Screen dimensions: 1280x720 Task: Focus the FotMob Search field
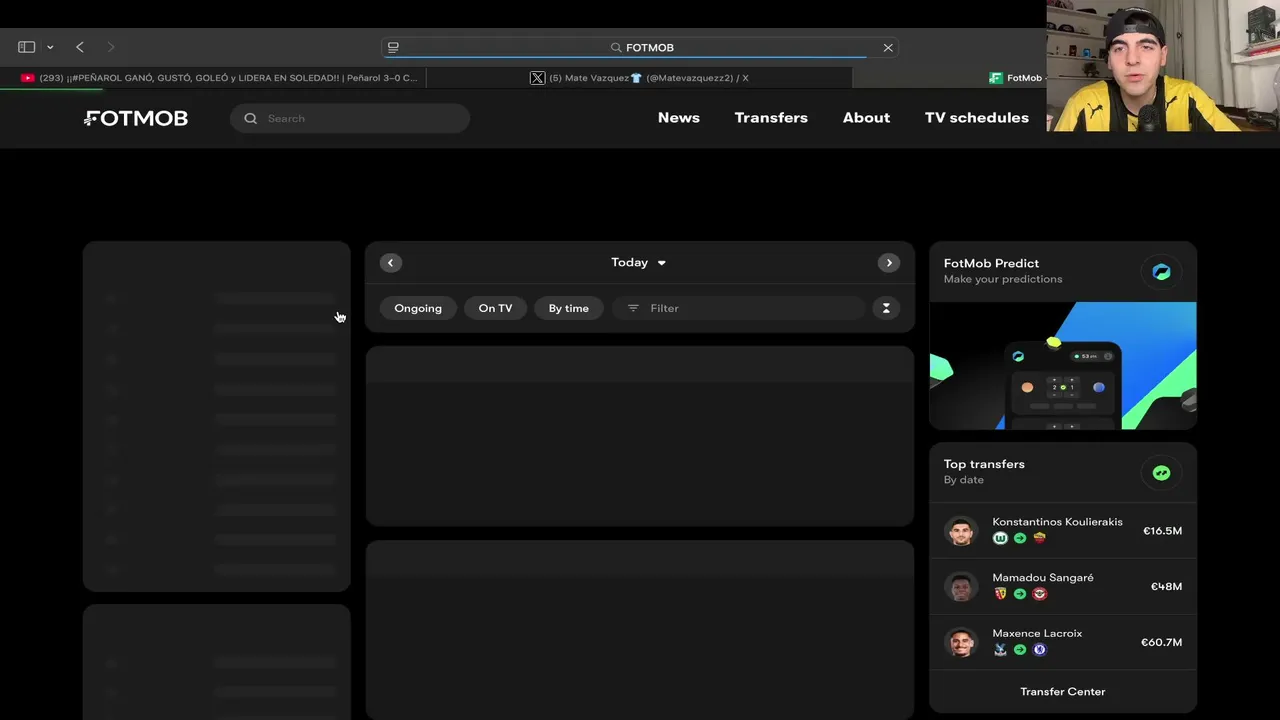(x=350, y=118)
